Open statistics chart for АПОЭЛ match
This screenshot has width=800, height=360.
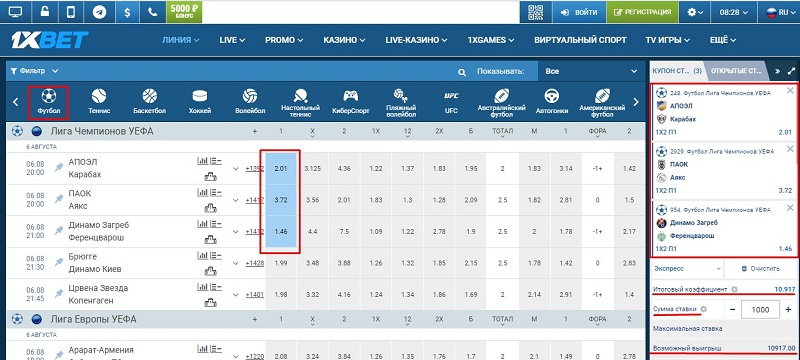point(203,161)
